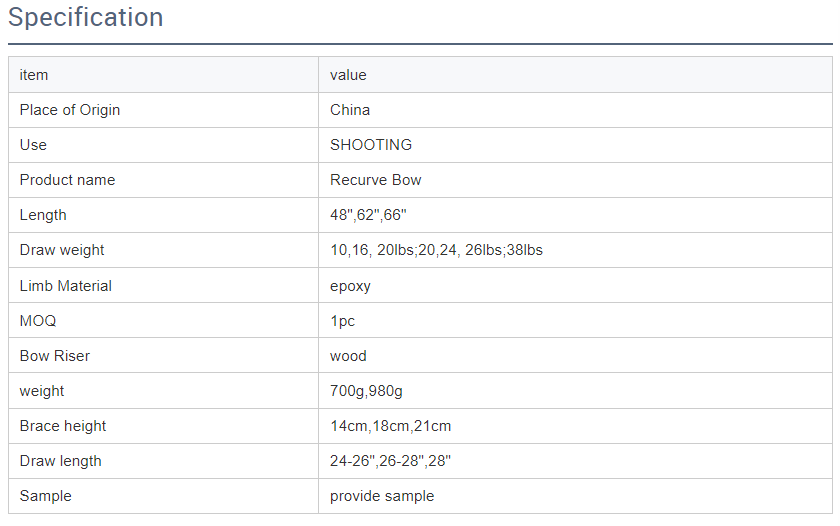The image size is (840, 526).
Task: Select the SHOOTING value
Action: coord(371,145)
